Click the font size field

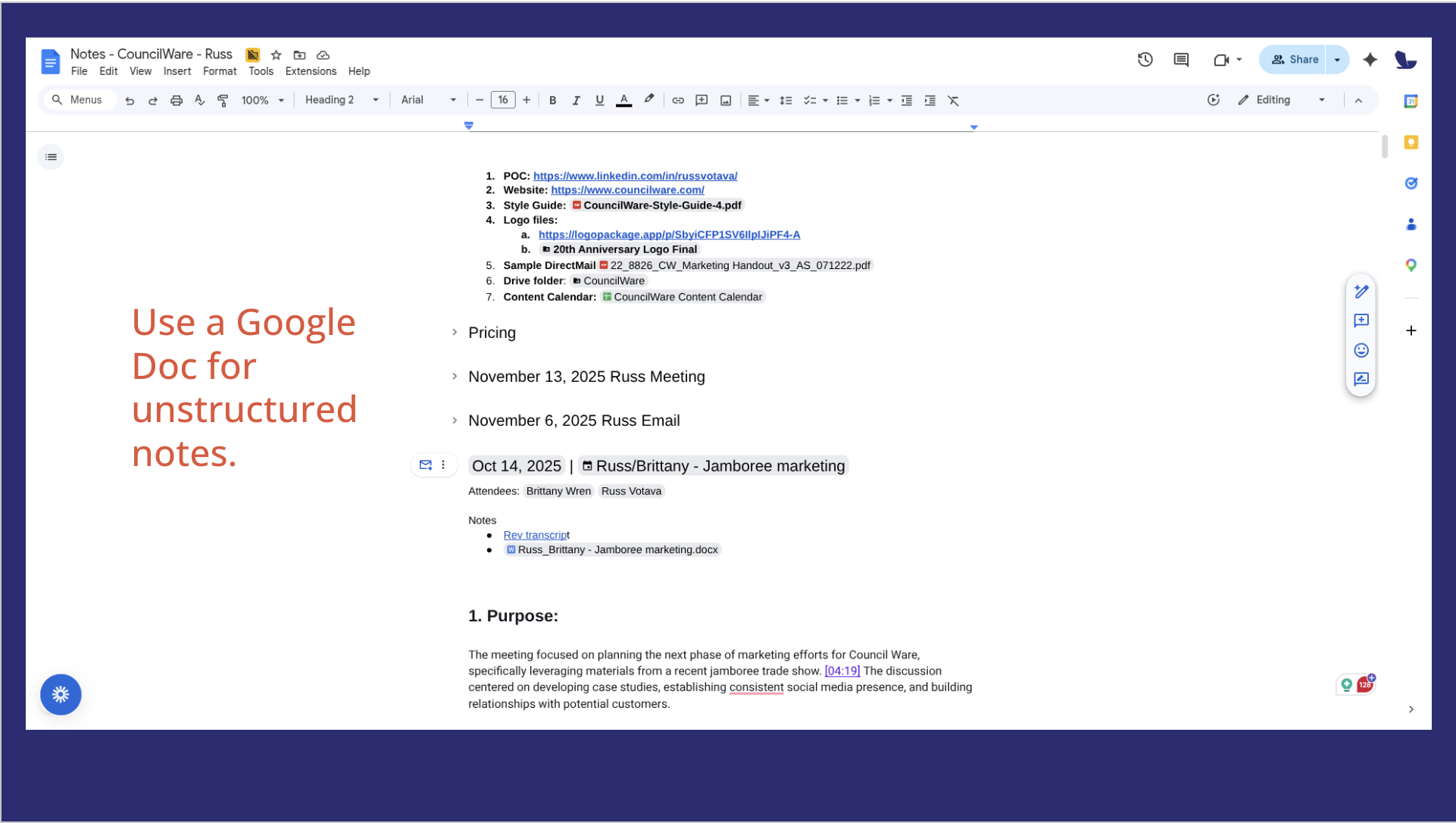pos(503,100)
